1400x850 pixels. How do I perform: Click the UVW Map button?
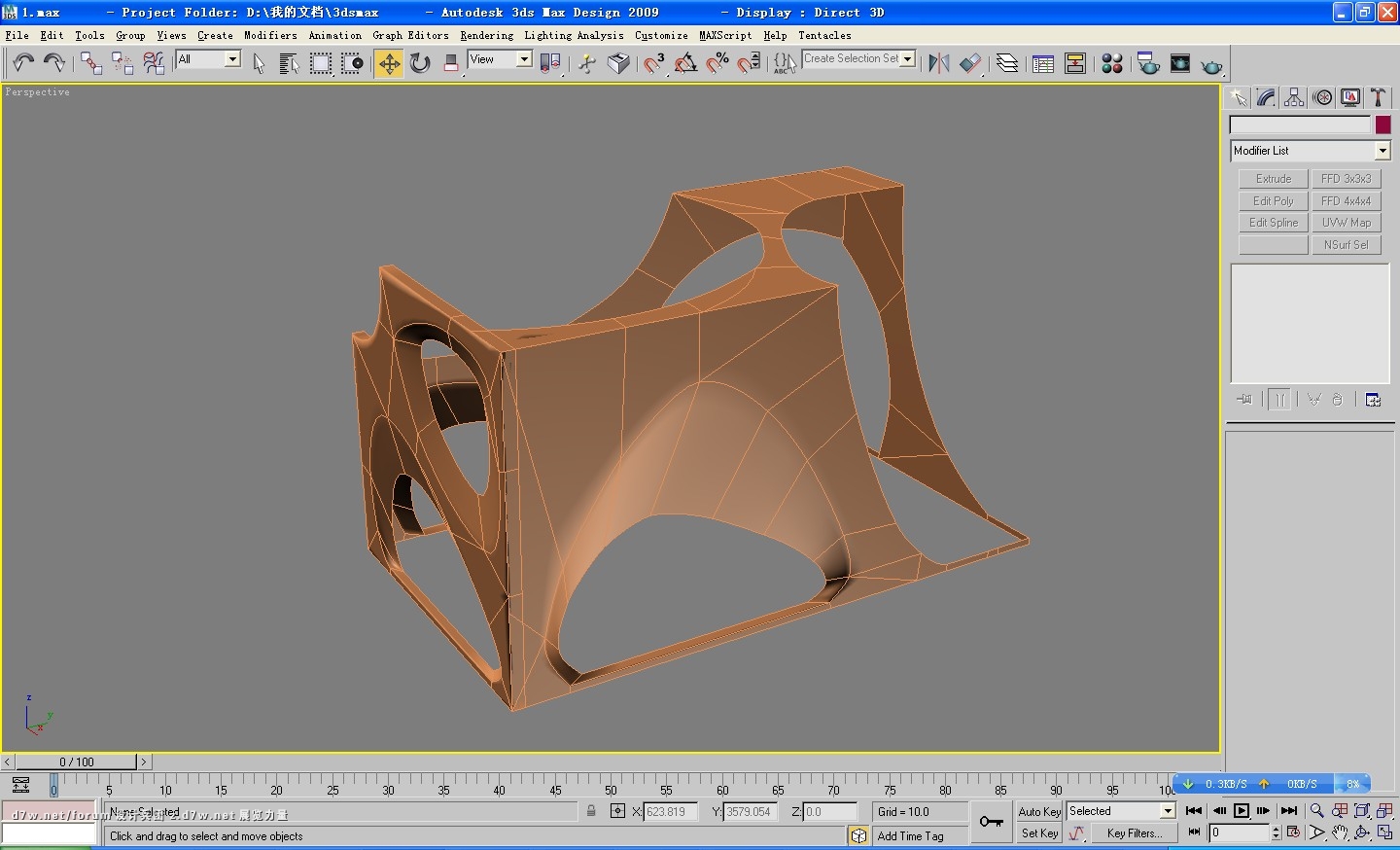coord(1347,223)
